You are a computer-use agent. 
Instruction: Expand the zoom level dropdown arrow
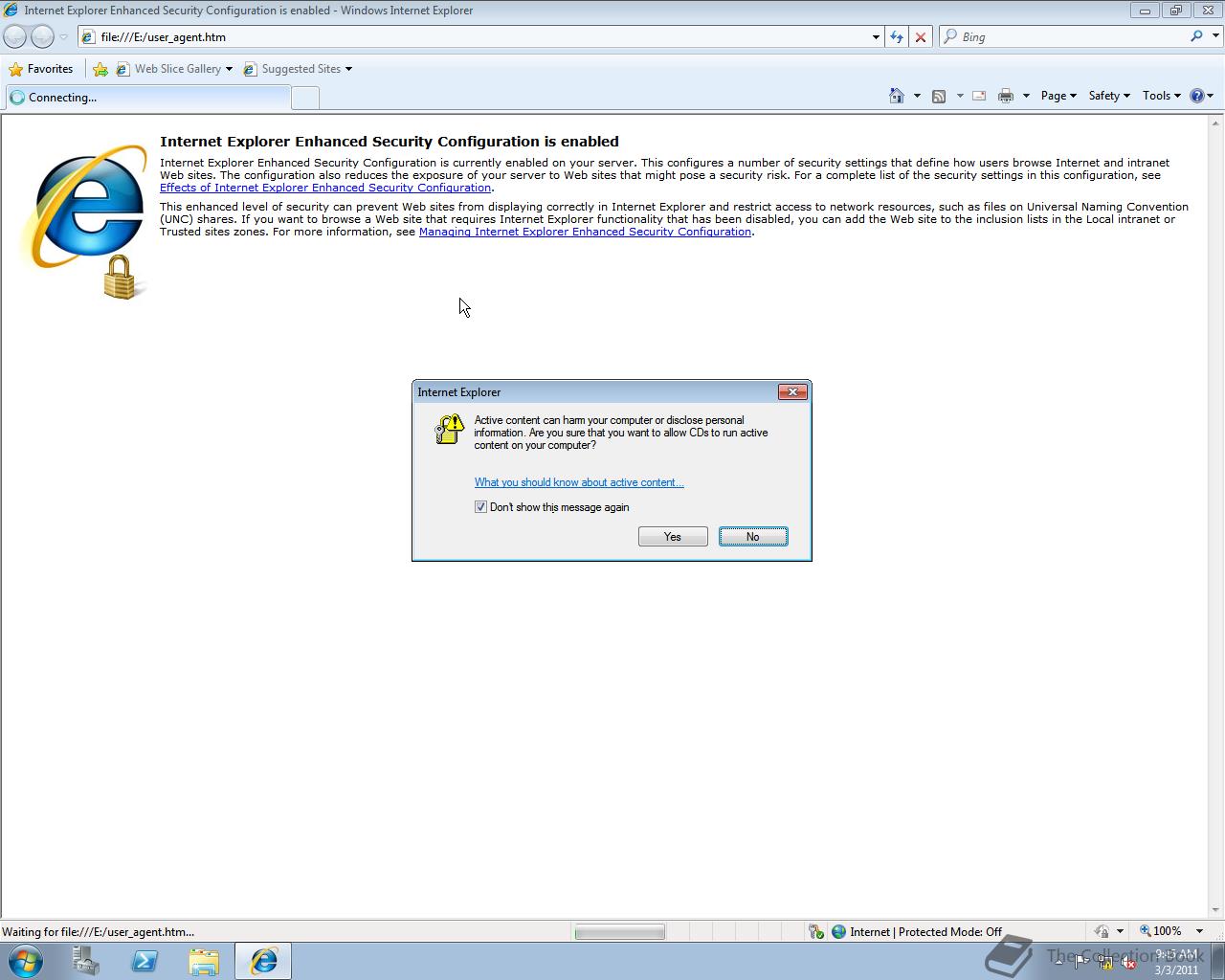click(1199, 931)
